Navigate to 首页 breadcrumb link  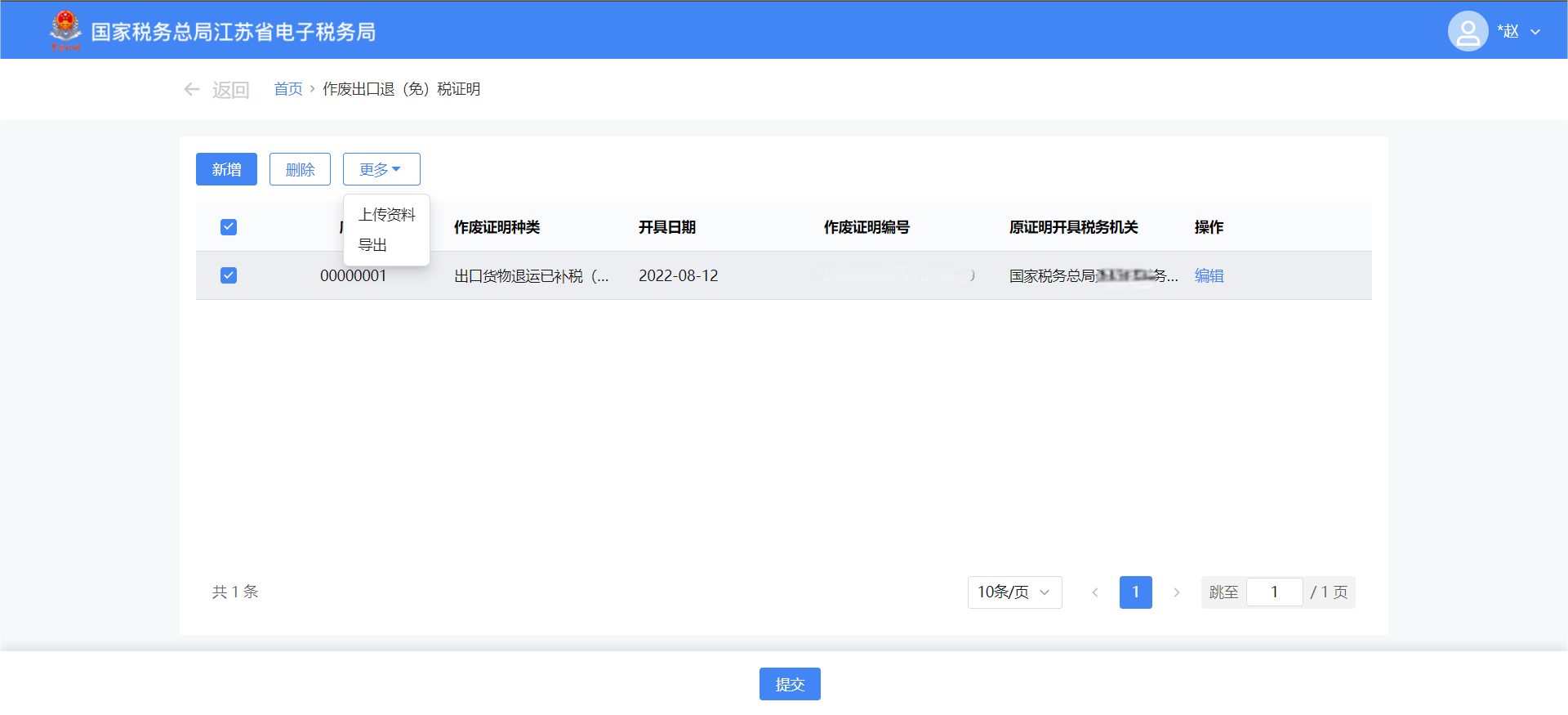coord(287,89)
